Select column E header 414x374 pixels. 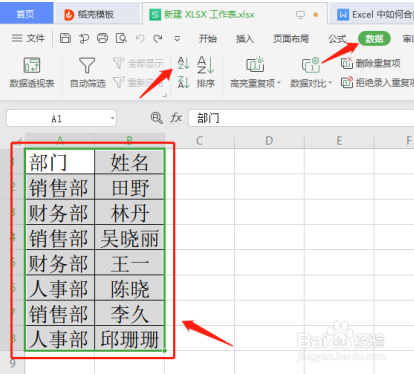coord(339,141)
